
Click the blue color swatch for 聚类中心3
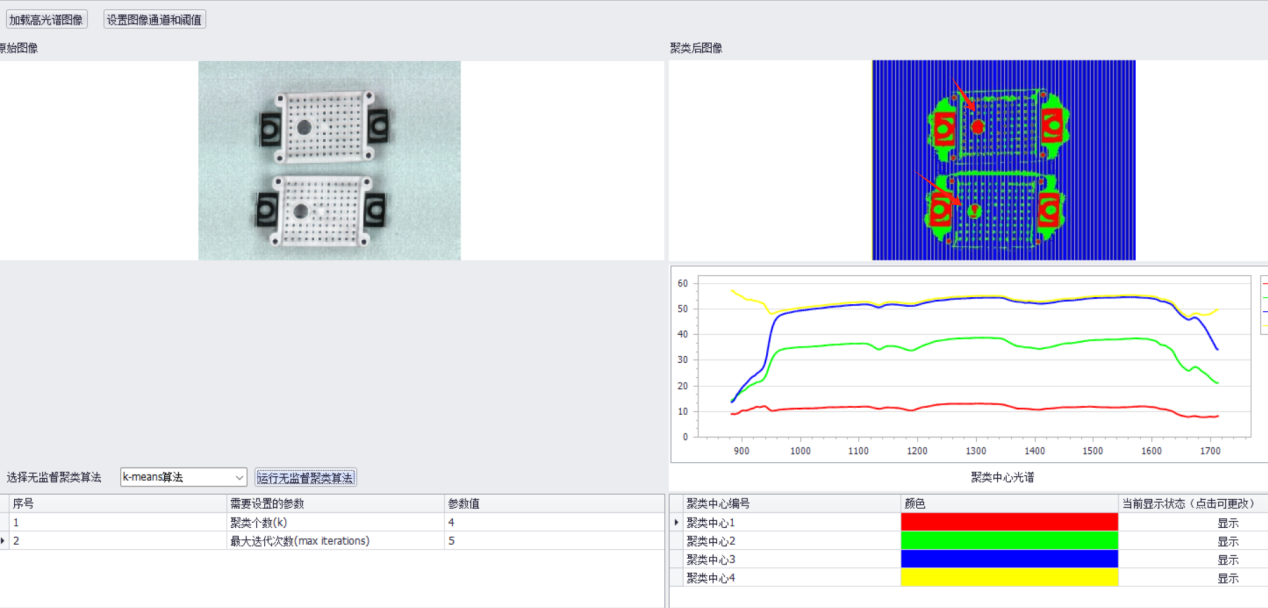pyautogui.click(x=1008, y=559)
